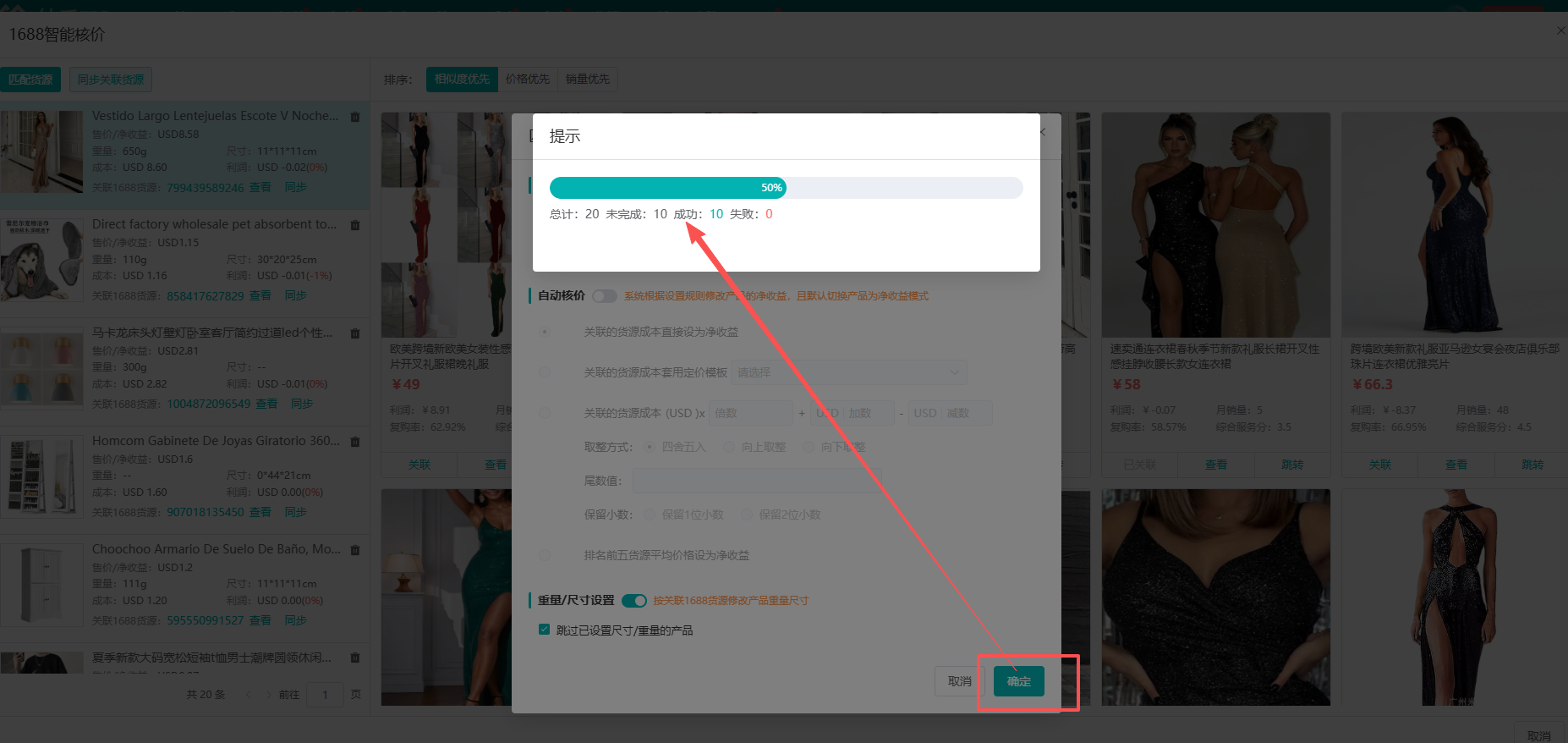Viewport: 1568px width, 743px height.
Task: Click the 倍数 multiplier input field
Action: point(751,413)
